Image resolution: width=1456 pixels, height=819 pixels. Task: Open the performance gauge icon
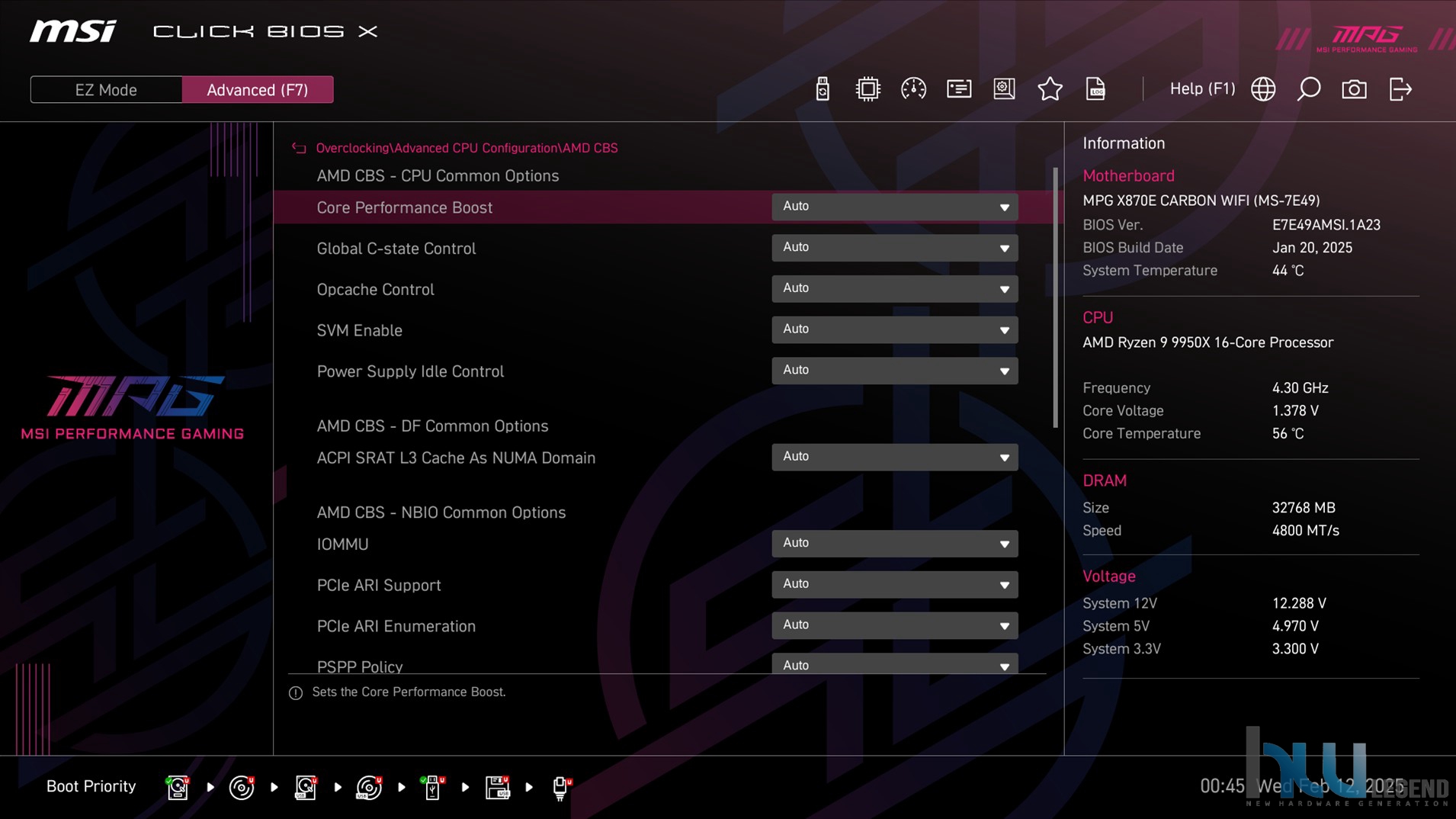913,89
